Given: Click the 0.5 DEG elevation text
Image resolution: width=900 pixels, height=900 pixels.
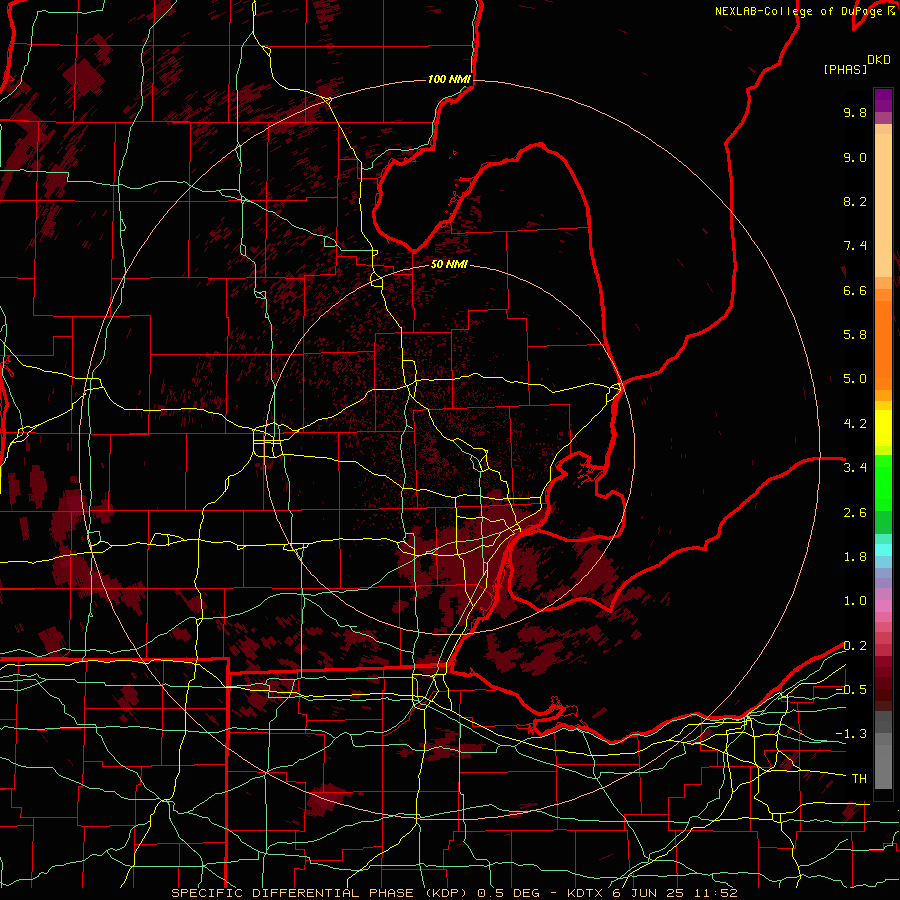Looking at the screenshot, I should (509, 893).
